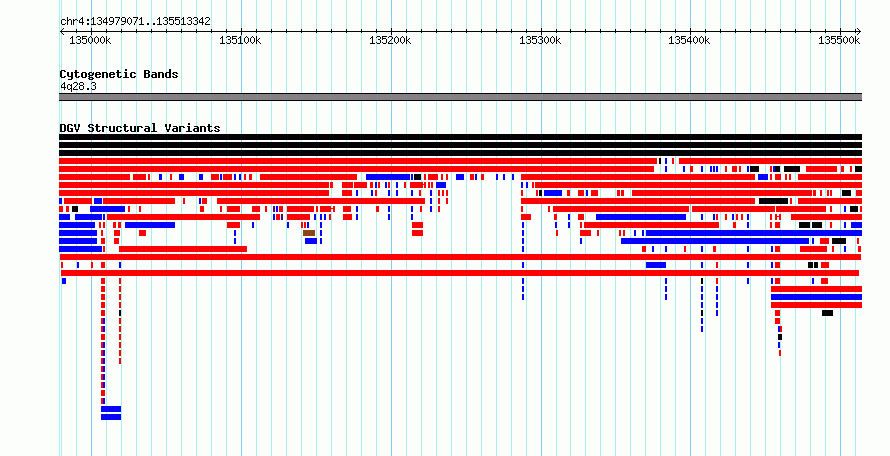
Task: Select the topmost black structural variant bar
Action: click(460, 137)
